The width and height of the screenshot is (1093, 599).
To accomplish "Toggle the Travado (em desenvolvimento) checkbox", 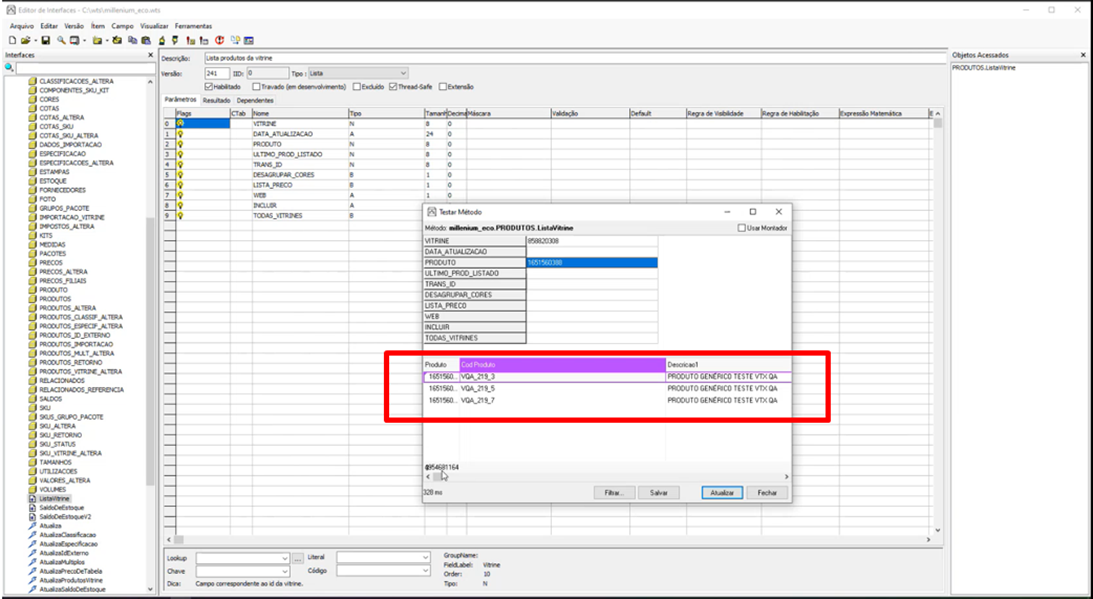I will 256,87.
